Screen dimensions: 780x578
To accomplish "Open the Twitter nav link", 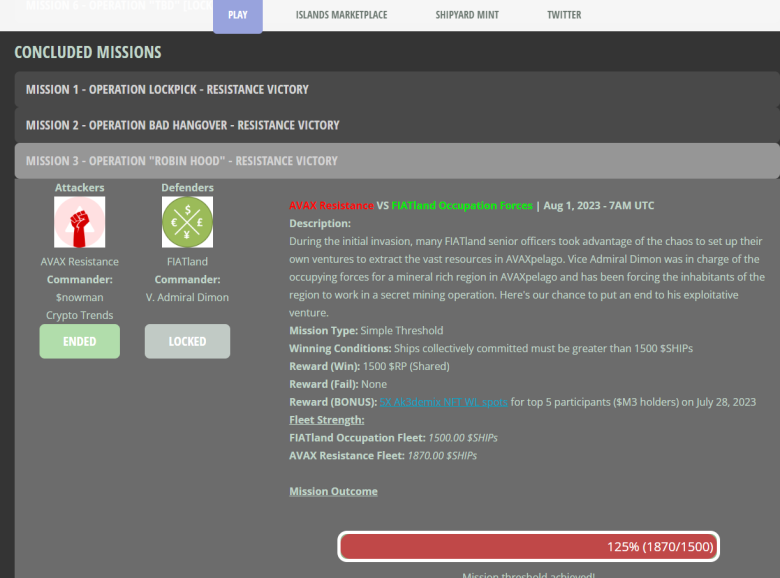I will tap(564, 15).
